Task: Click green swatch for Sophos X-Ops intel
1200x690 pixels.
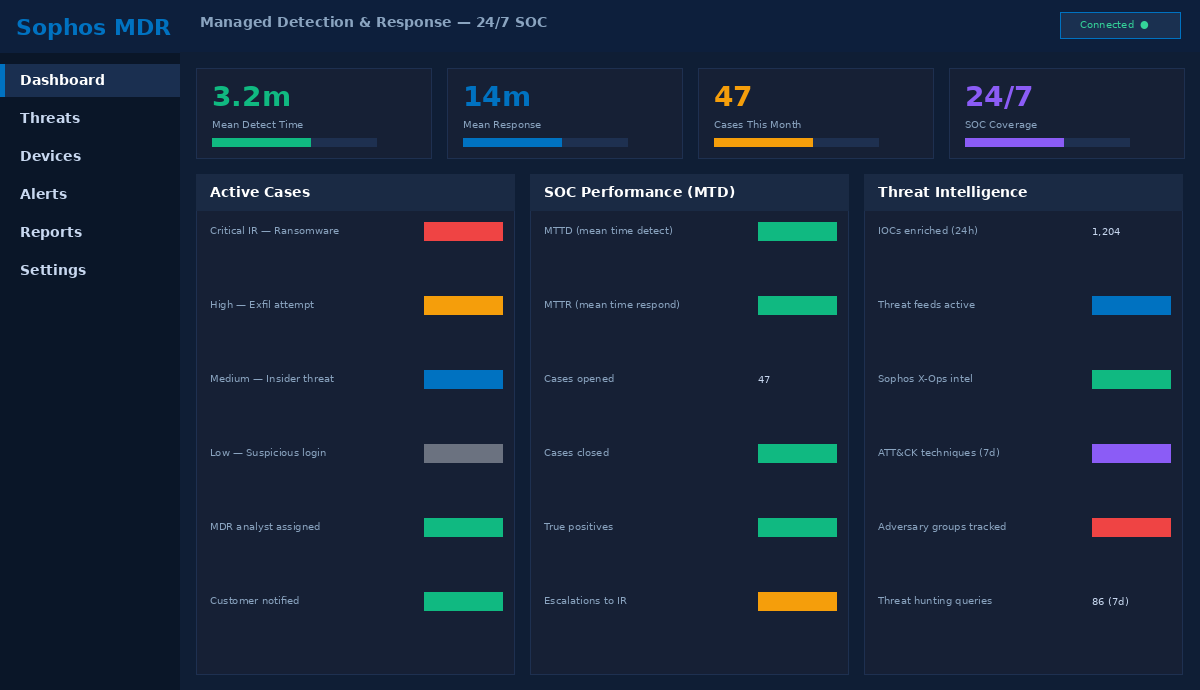Action: tap(1131, 379)
